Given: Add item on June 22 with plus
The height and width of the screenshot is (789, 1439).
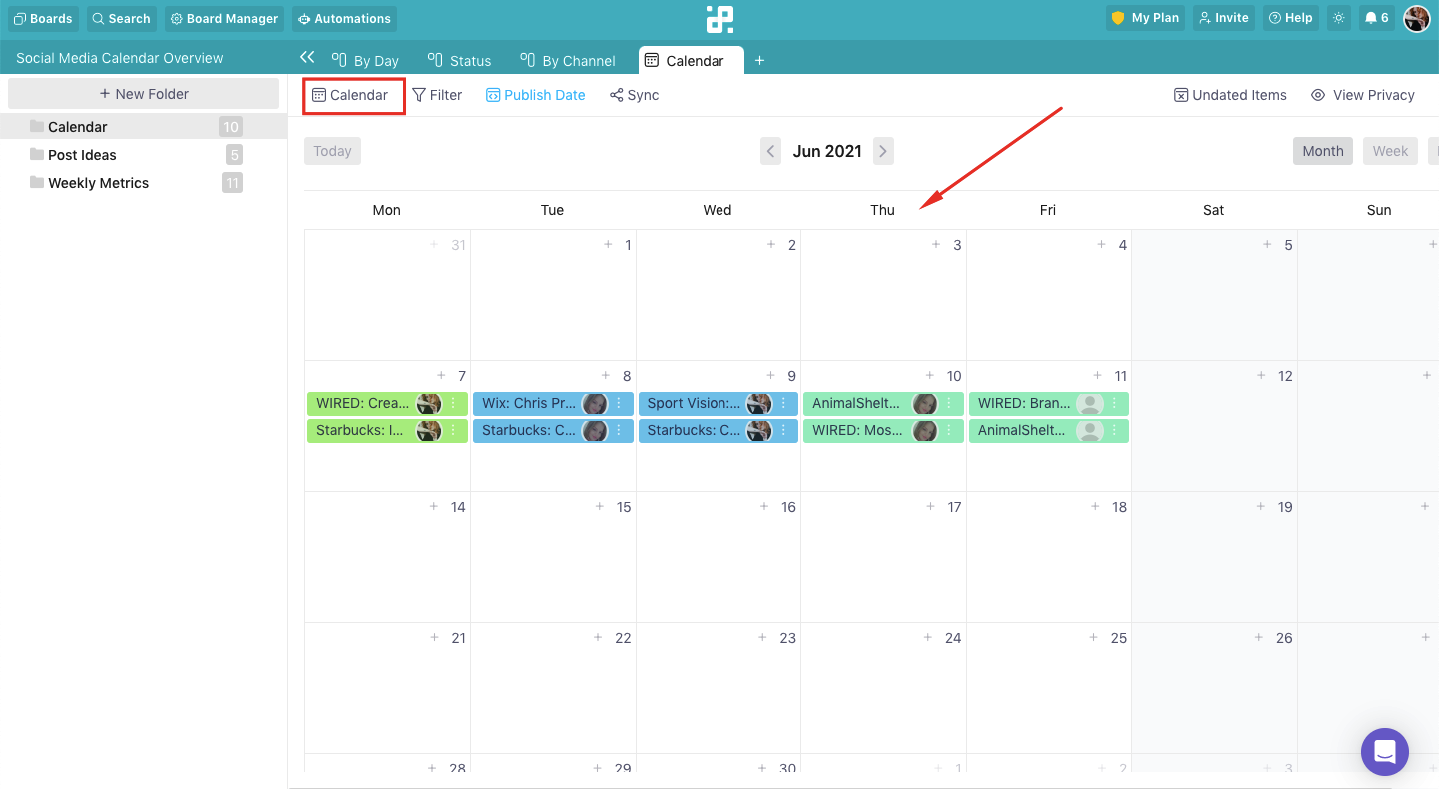Looking at the screenshot, I should click(x=598, y=637).
